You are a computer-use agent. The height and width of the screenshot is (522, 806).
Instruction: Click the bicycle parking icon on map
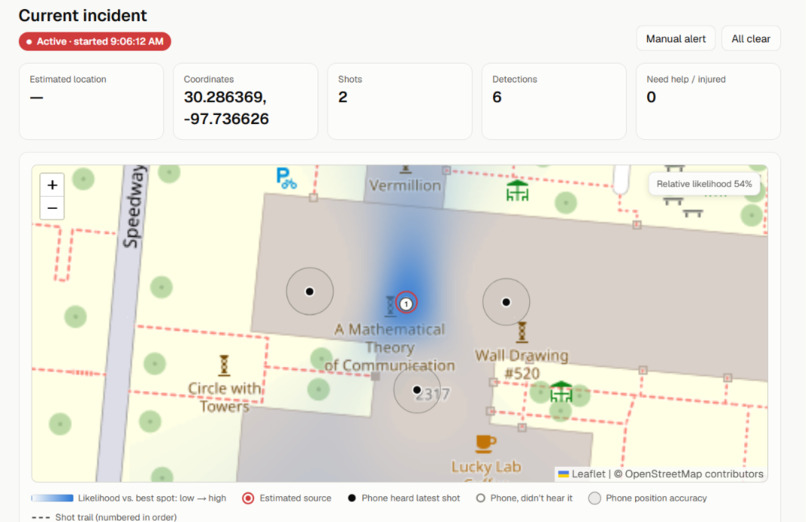pos(286,179)
